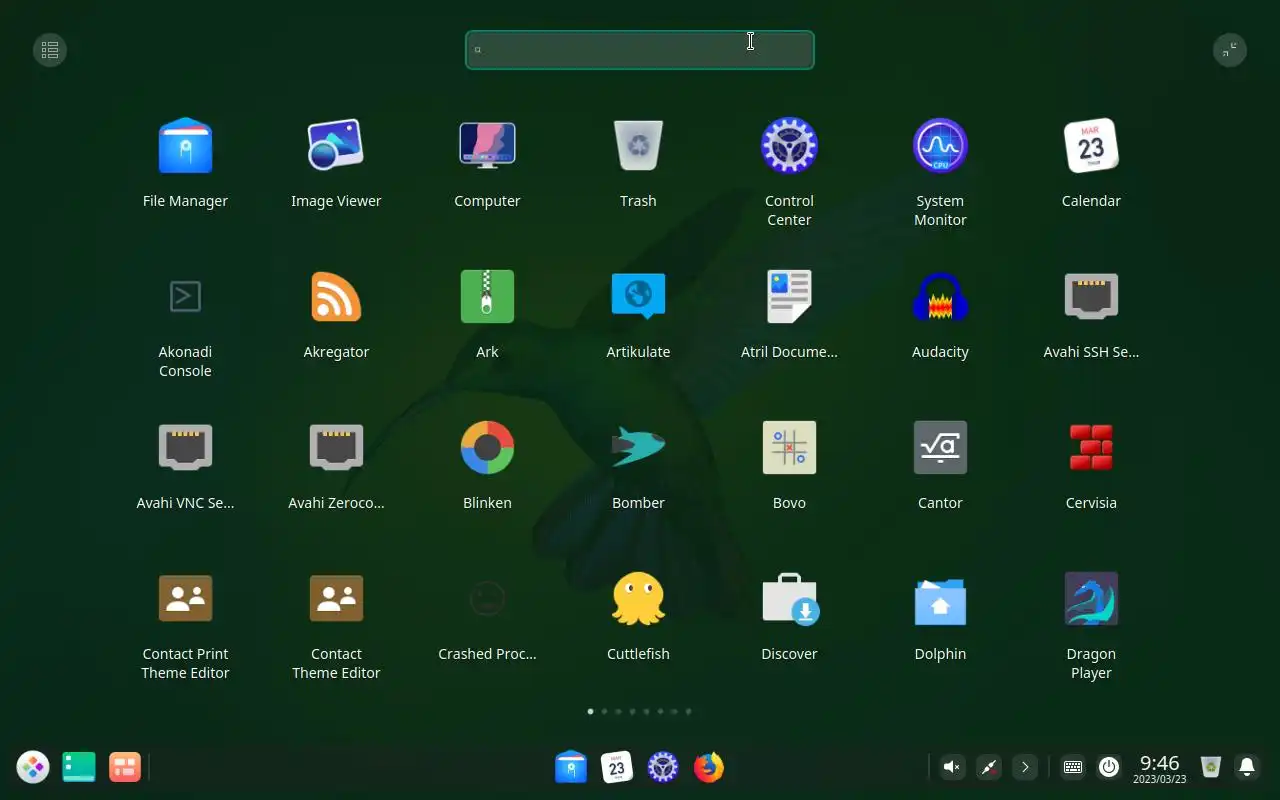Open Avahi SSH Server Browser

point(1091,297)
